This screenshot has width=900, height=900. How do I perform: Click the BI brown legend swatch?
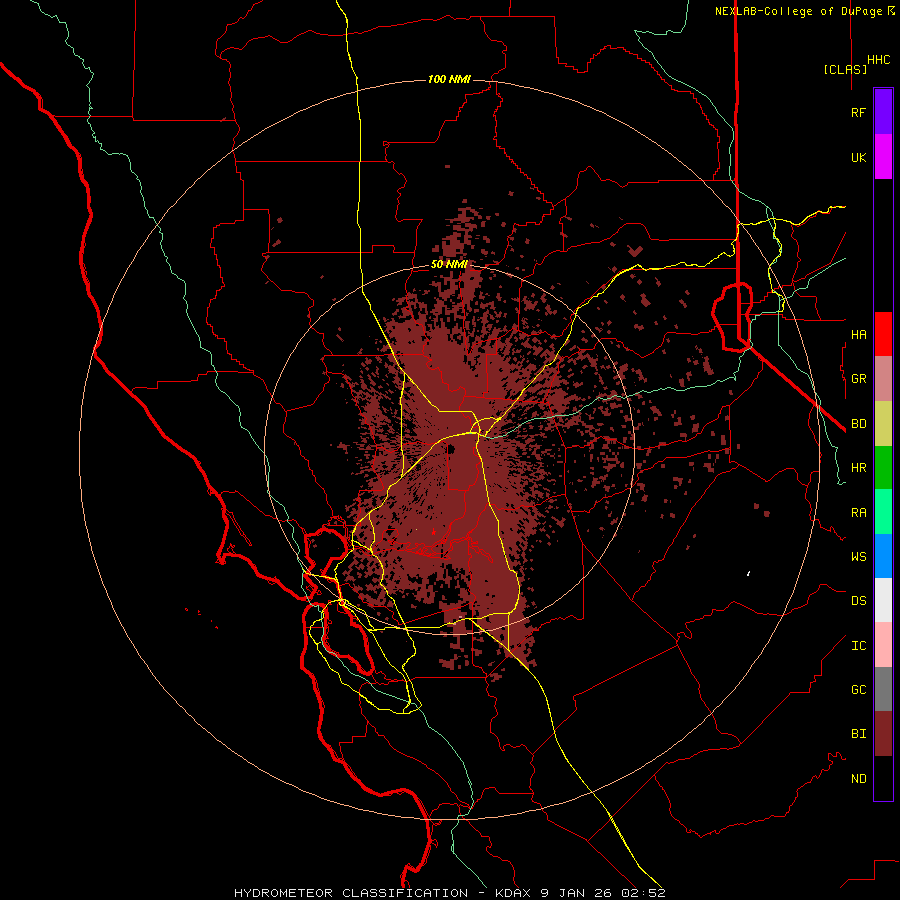(883, 734)
